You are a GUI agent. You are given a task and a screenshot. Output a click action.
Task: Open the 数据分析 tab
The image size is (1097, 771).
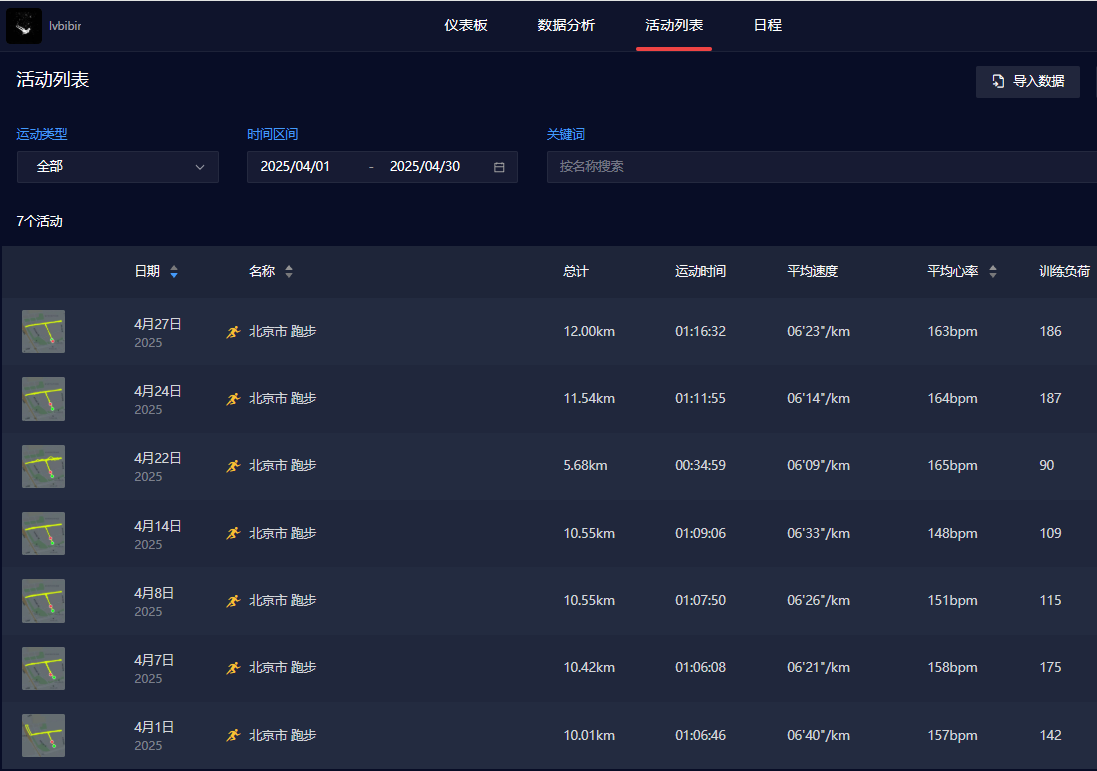[566, 25]
